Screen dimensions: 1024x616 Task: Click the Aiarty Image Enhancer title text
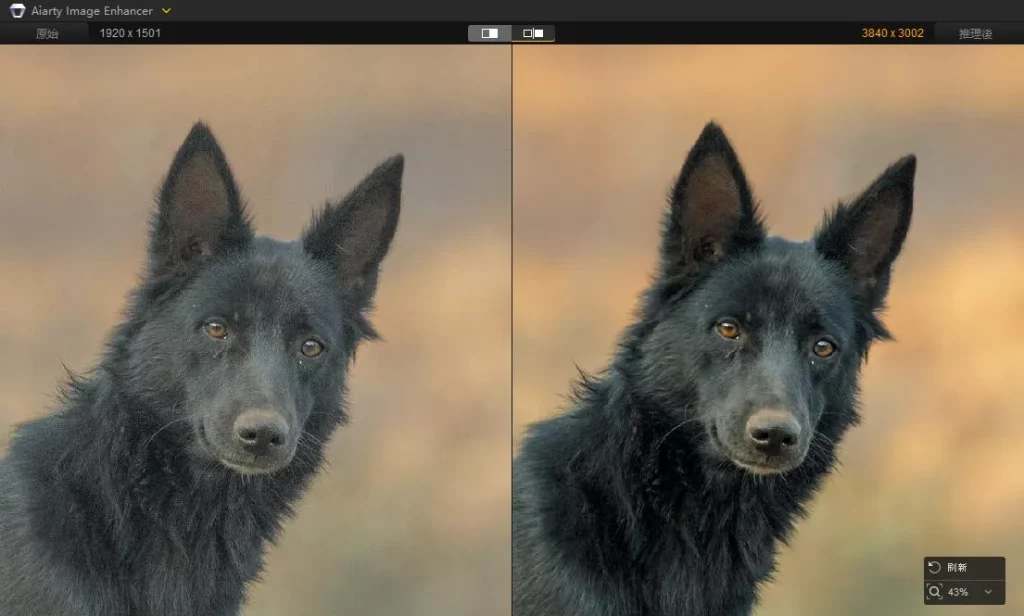tap(91, 11)
